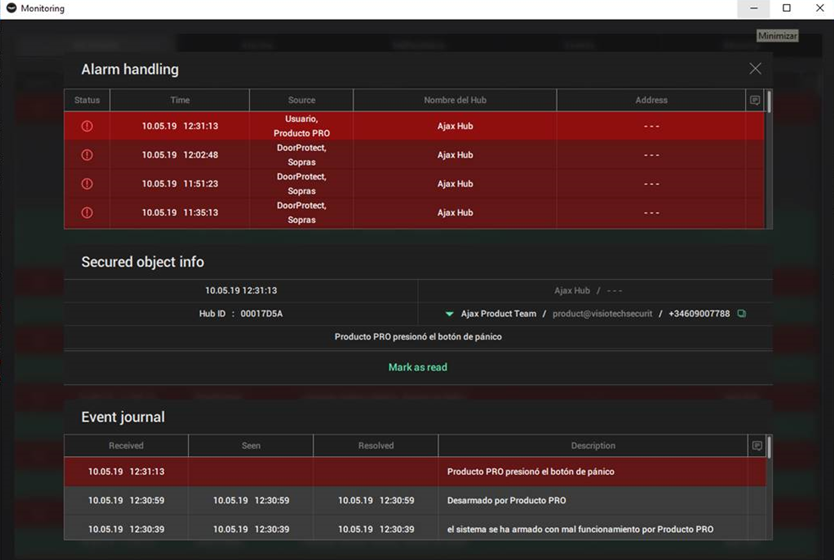The width and height of the screenshot is (834, 560).
Task: Click the alert status icon for the 11:35:13 alarm
Action: [87, 212]
